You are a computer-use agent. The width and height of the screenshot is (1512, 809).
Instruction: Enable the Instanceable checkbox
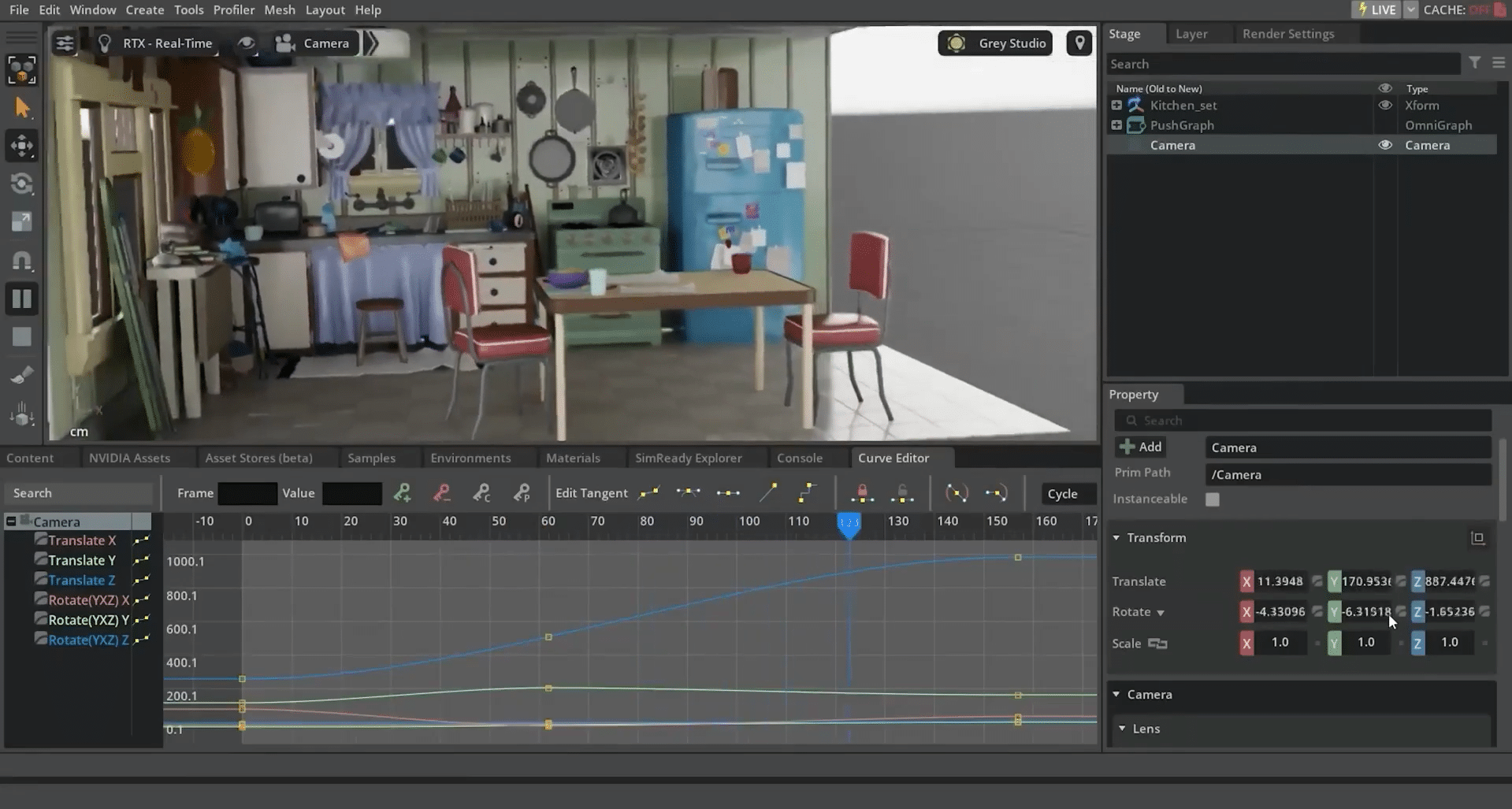click(1212, 499)
